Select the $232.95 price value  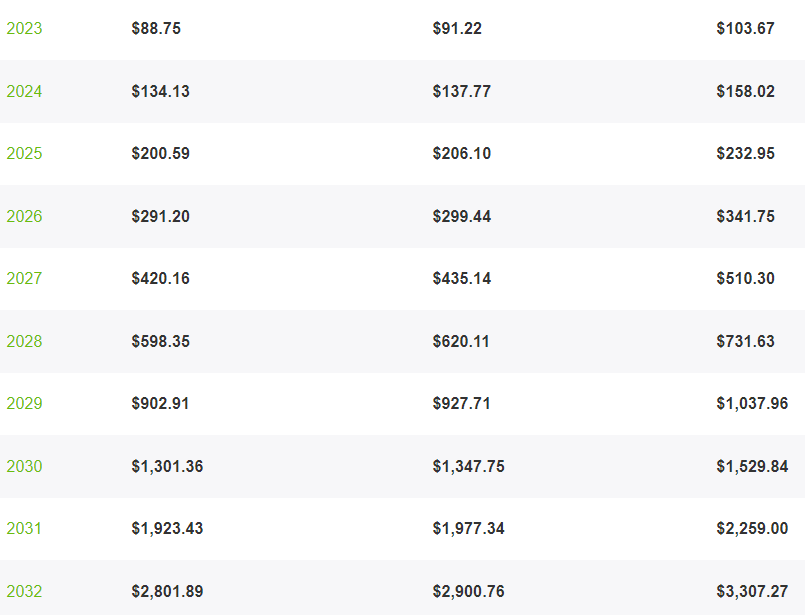745,153
